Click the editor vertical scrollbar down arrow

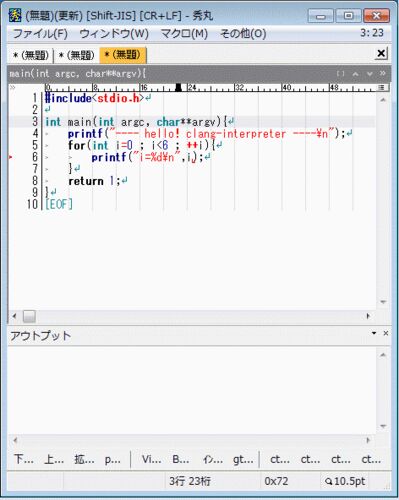click(383, 302)
